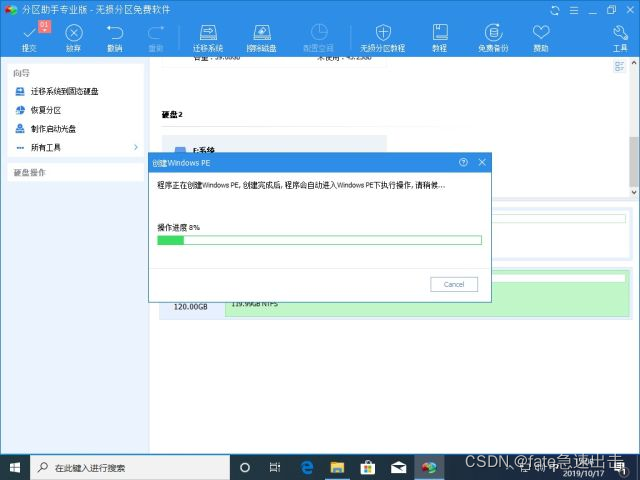This screenshot has height=480, width=640.
Task: Expand the 所有工具 chevron arrow
Action: (136, 147)
